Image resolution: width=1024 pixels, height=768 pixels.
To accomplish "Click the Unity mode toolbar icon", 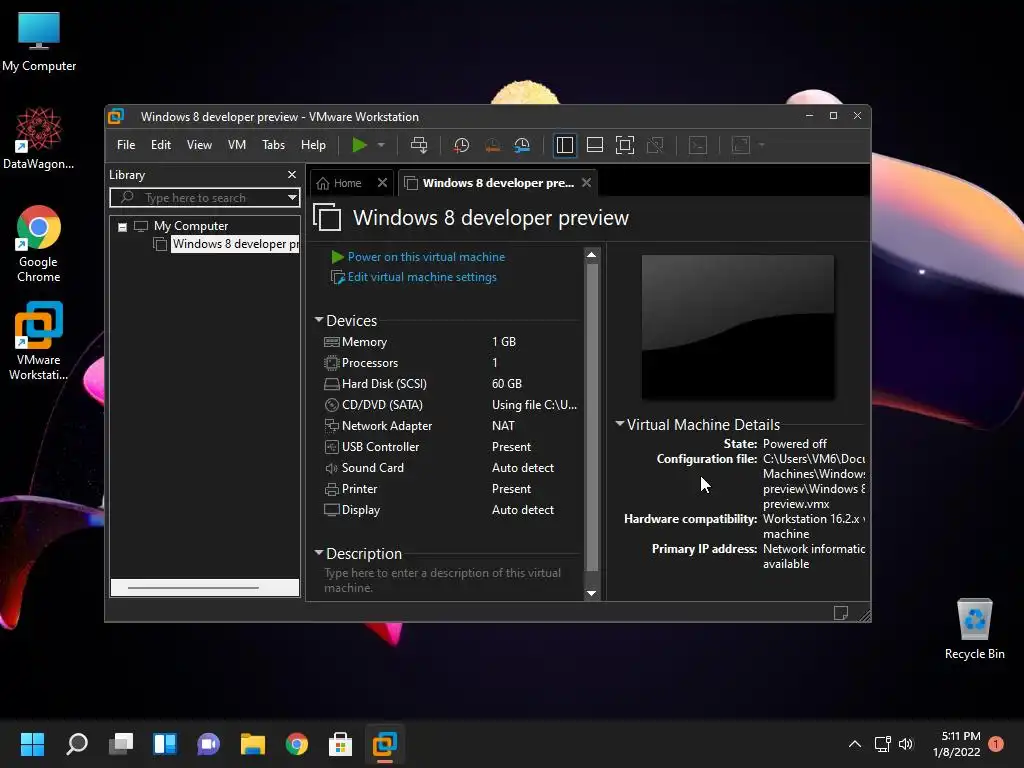I will pyautogui.click(x=655, y=145).
